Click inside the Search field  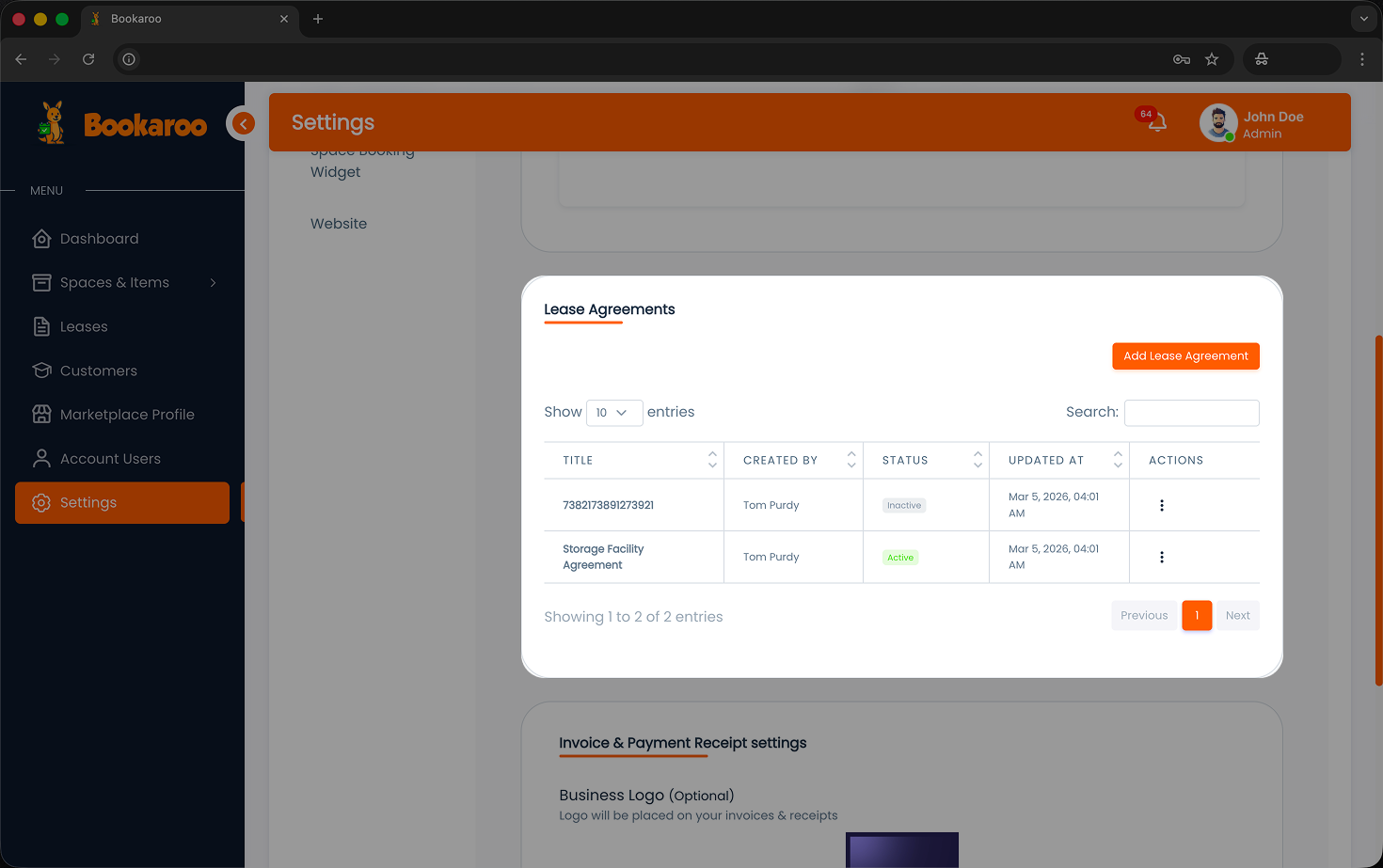(x=1191, y=413)
